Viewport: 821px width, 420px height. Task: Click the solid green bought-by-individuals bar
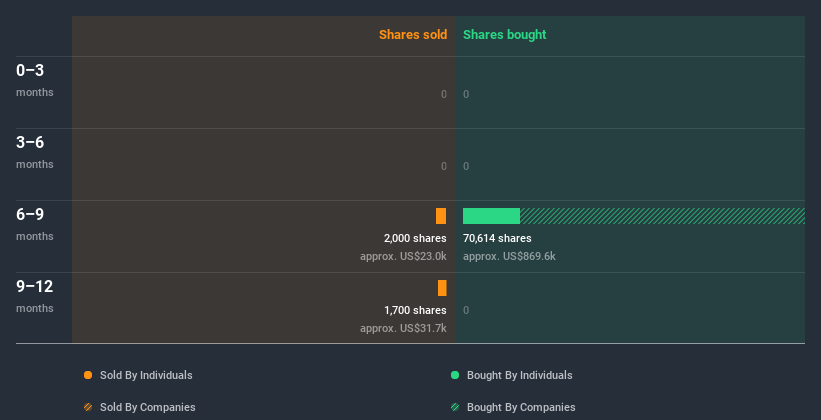[x=491, y=216]
